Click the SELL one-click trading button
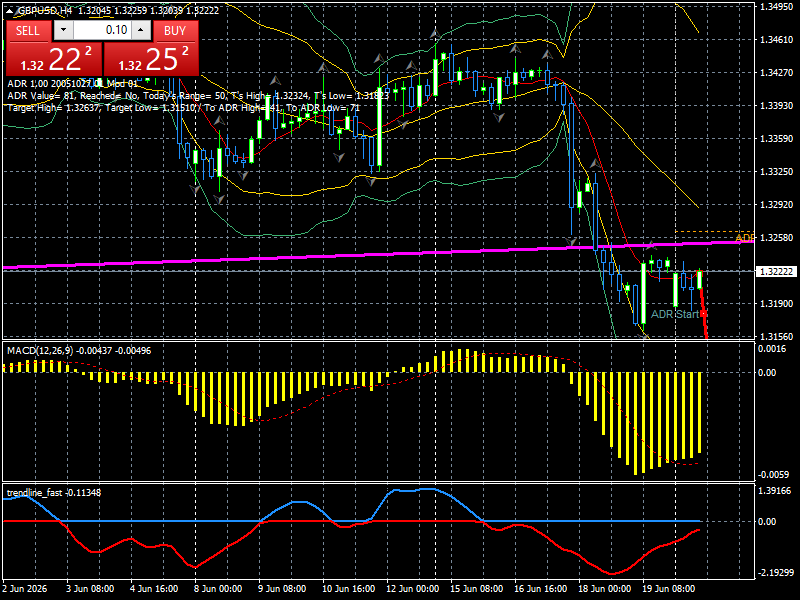 (29, 31)
